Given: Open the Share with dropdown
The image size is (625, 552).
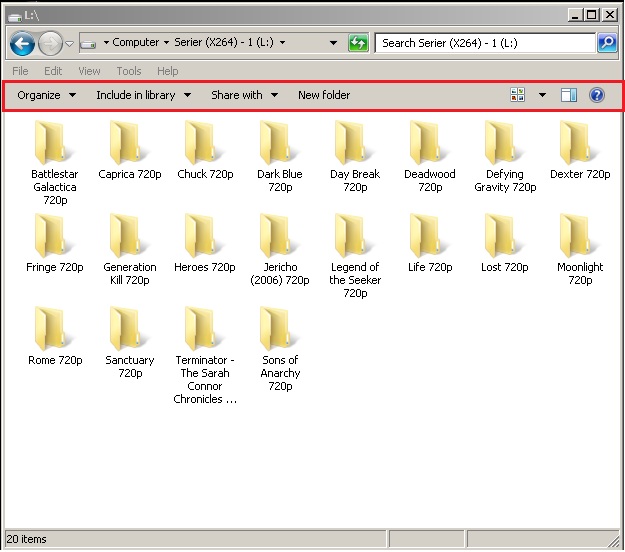Looking at the screenshot, I should (244, 95).
